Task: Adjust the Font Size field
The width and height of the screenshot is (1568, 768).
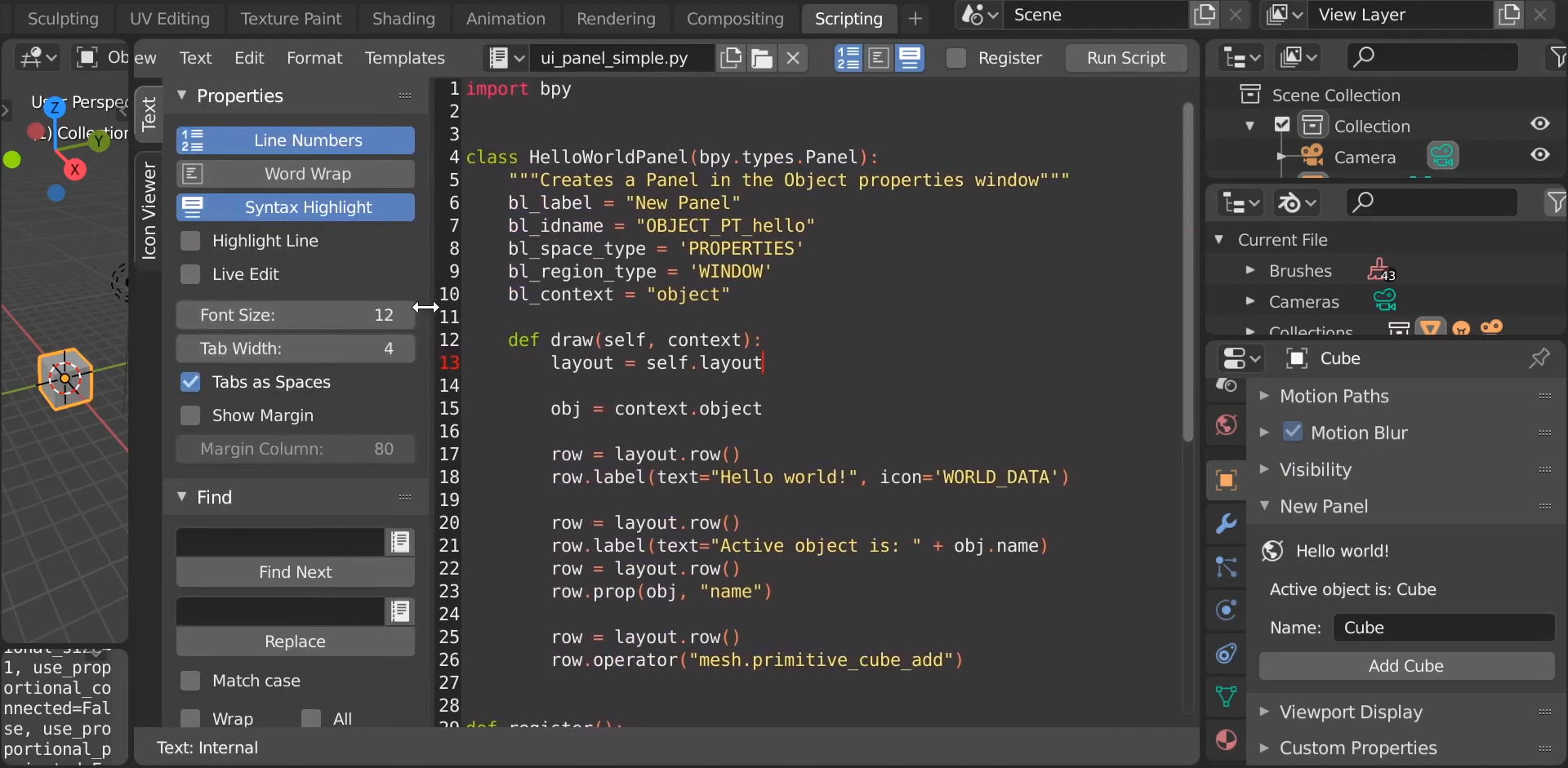Action: point(296,315)
